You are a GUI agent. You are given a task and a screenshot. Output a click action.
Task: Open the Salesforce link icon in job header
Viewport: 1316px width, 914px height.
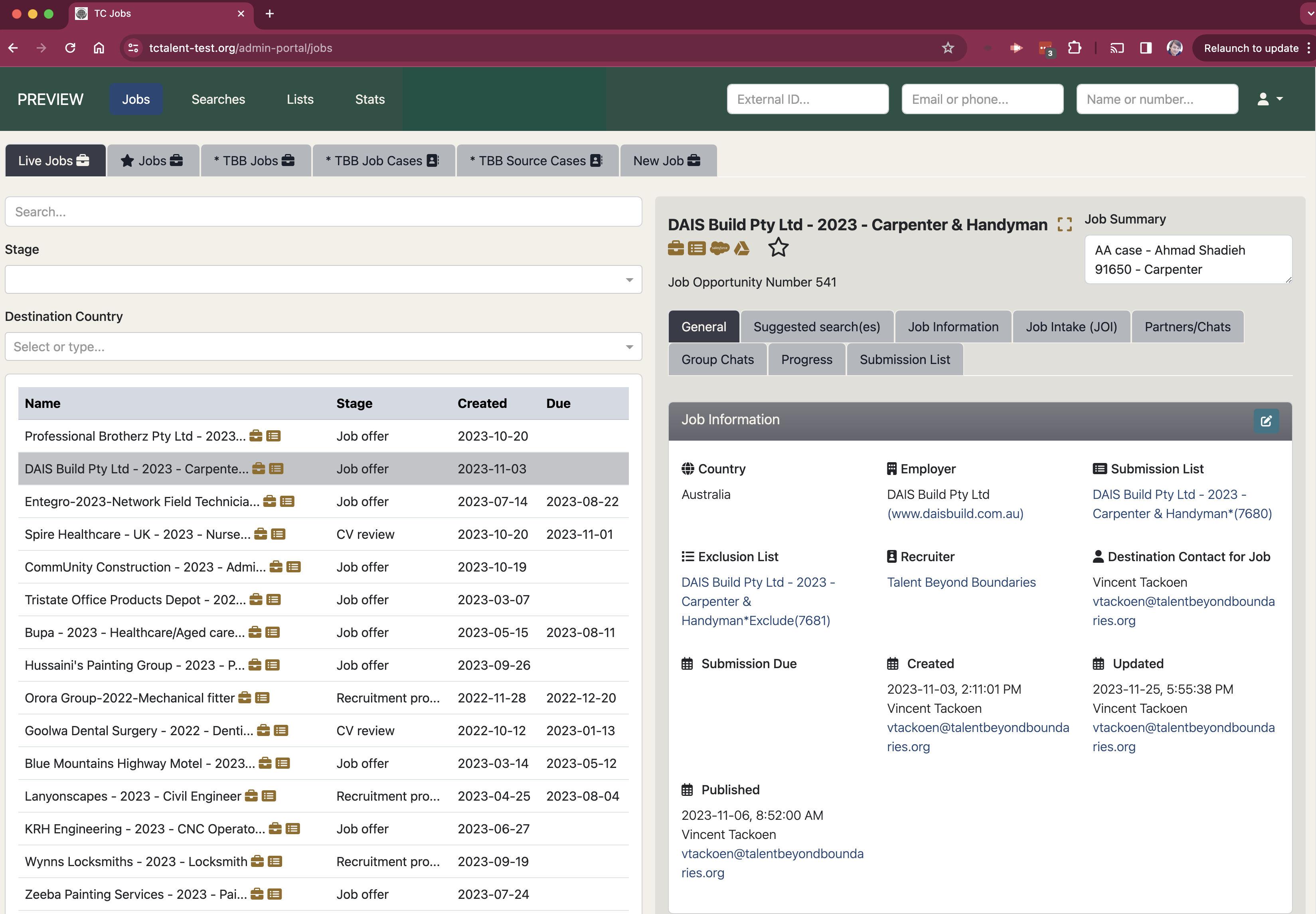(x=719, y=248)
